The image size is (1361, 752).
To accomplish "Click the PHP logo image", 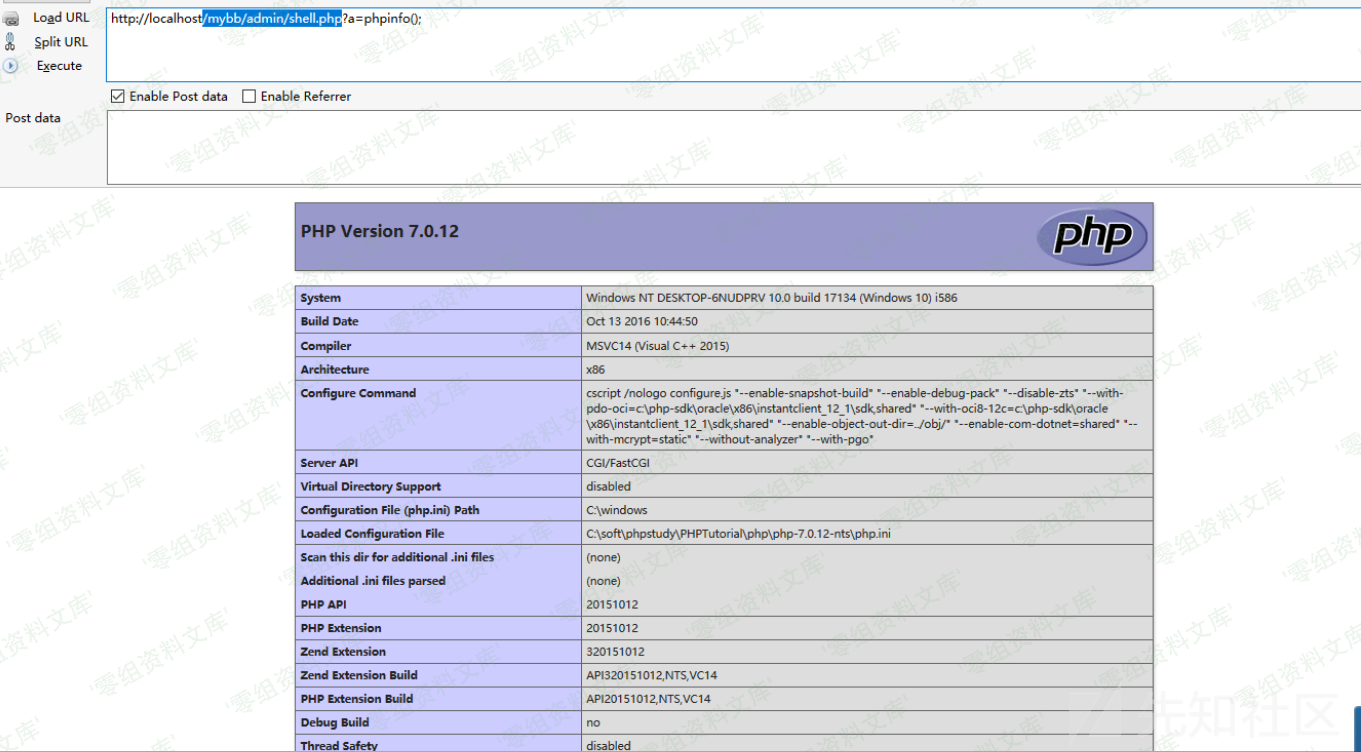I will click(1092, 237).
